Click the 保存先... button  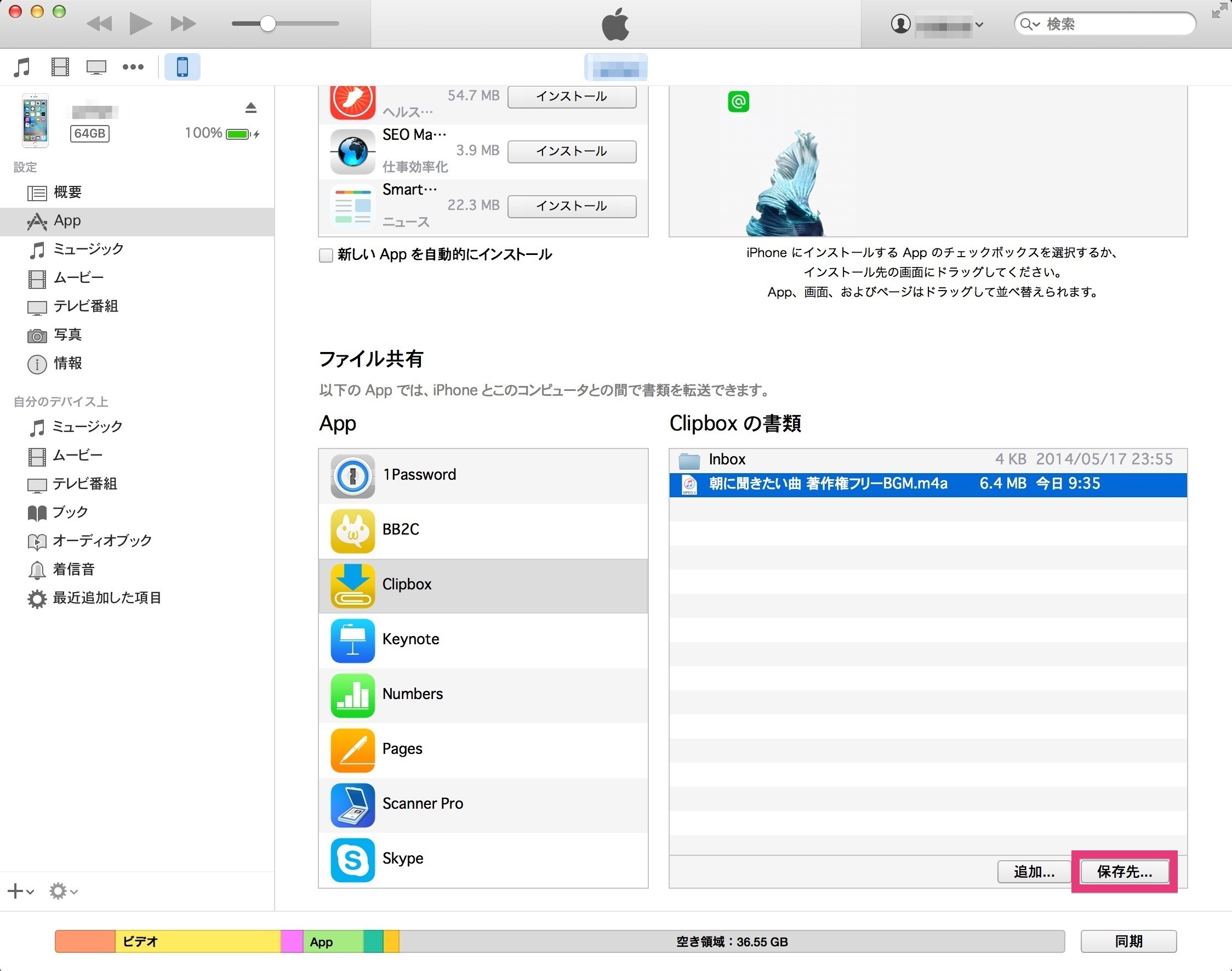[x=1124, y=872]
